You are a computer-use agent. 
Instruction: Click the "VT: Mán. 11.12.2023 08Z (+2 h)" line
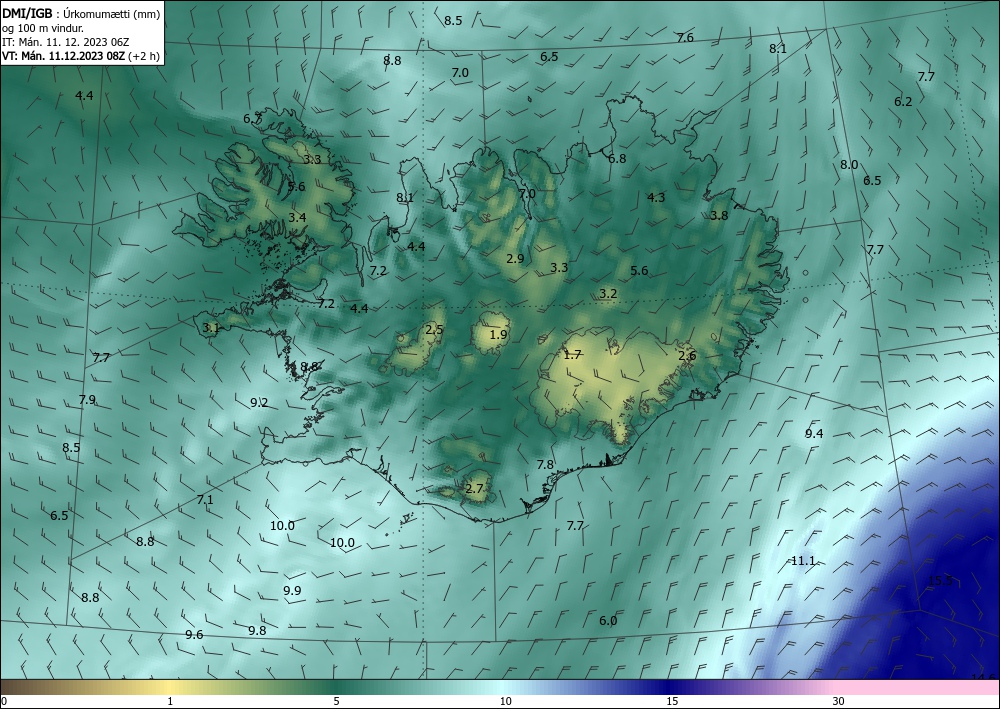(x=81, y=56)
